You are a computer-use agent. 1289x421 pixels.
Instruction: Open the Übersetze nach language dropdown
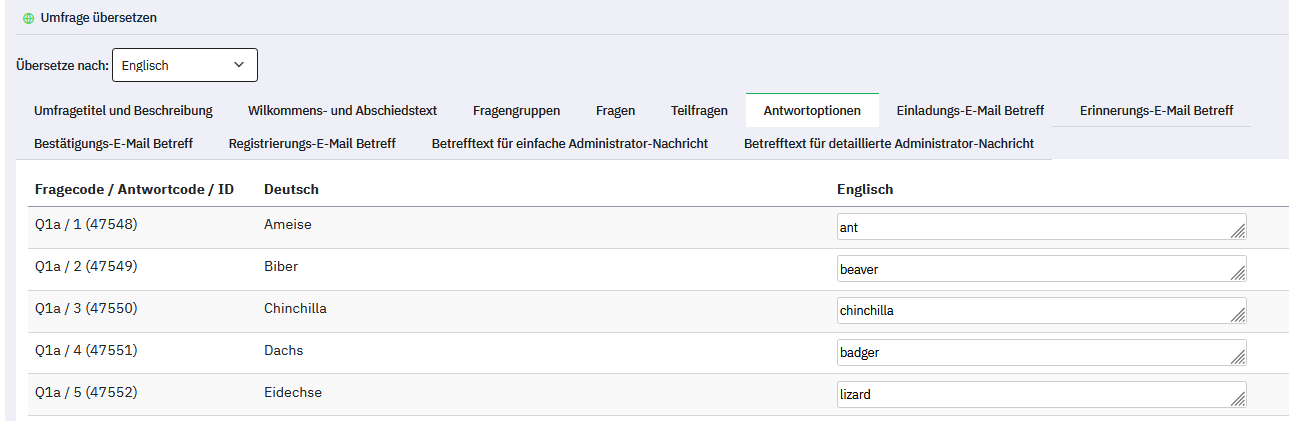point(184,65)
